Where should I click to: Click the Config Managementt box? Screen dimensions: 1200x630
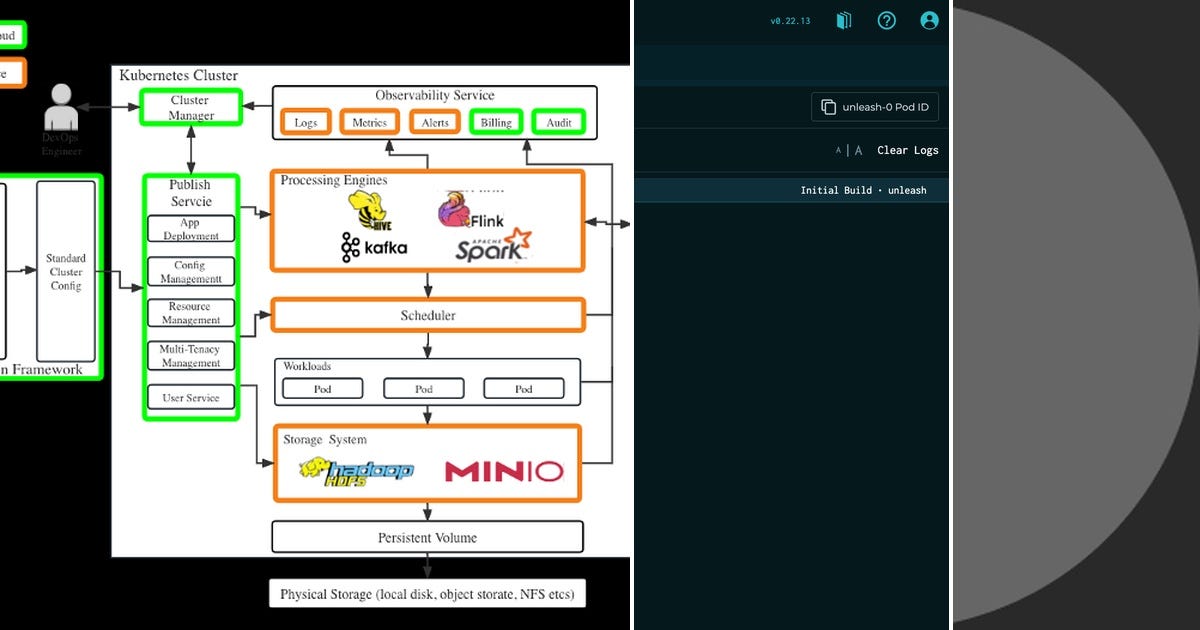(191, 272)
